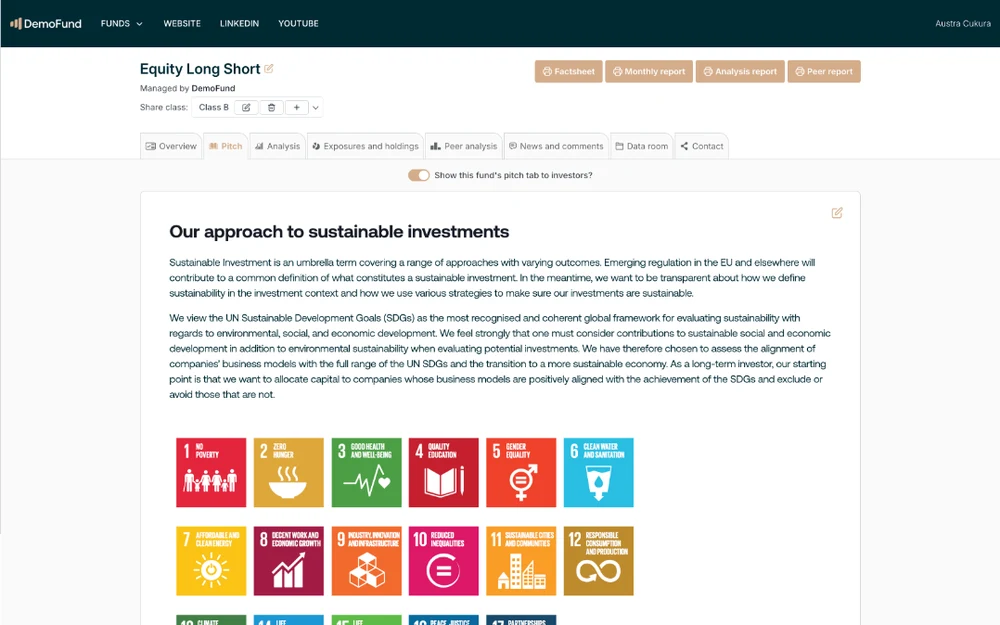Click the Zero Hunger SDG 2 tile
This screenshot has width=1000, height=625.
pos(288,473)
